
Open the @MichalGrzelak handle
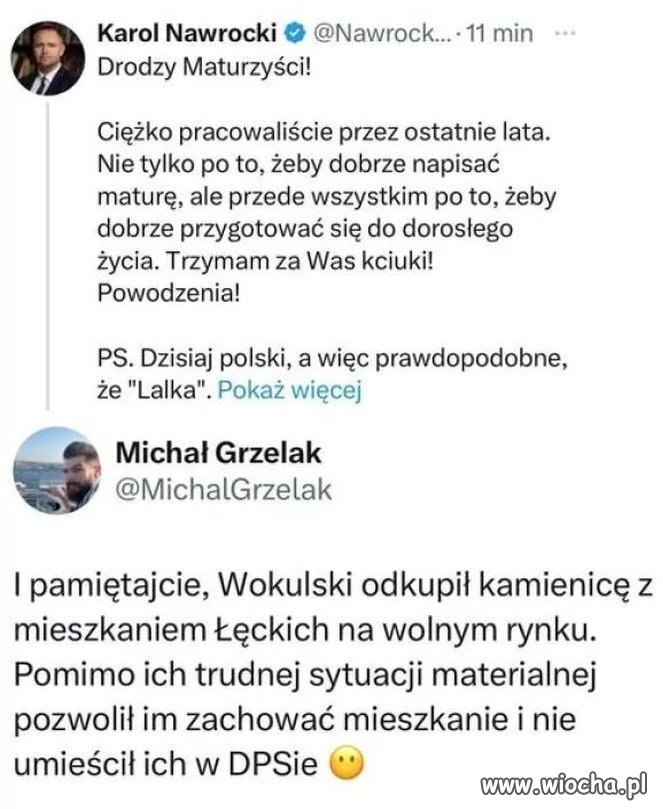(x=223, y=490)
